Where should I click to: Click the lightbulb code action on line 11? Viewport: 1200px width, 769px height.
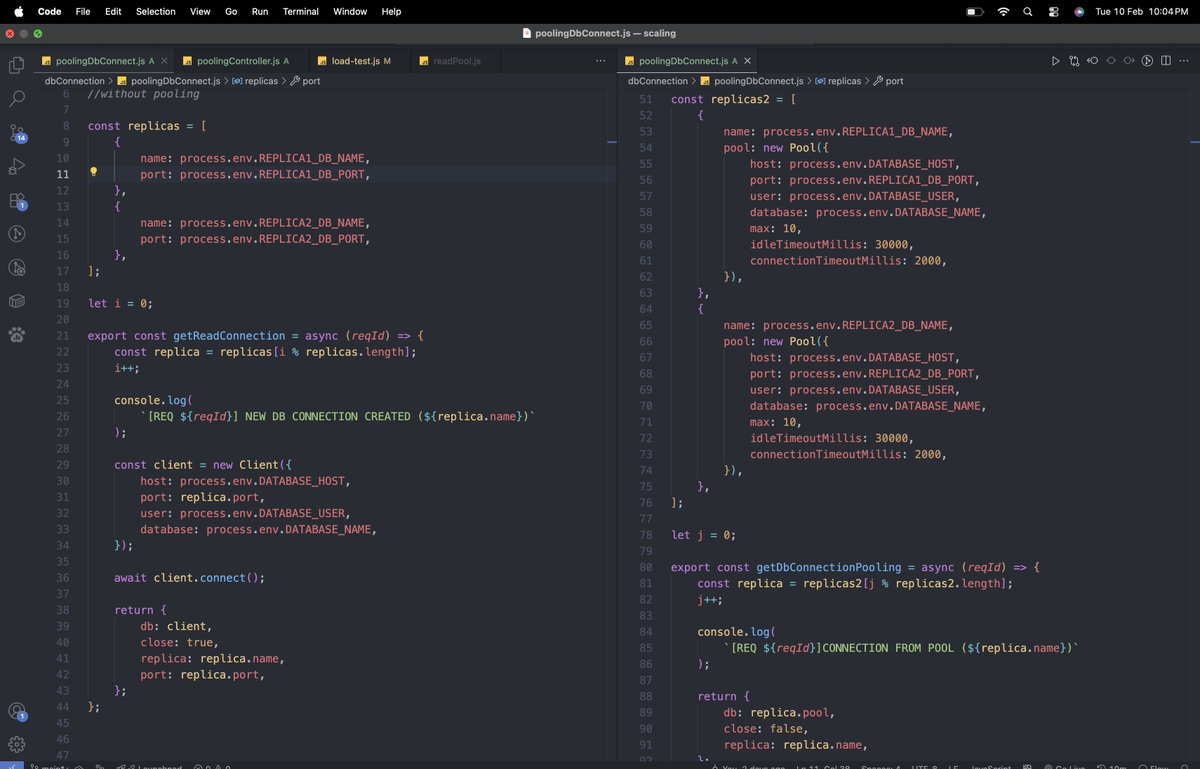pyautogui.click(x=93, y=173)
